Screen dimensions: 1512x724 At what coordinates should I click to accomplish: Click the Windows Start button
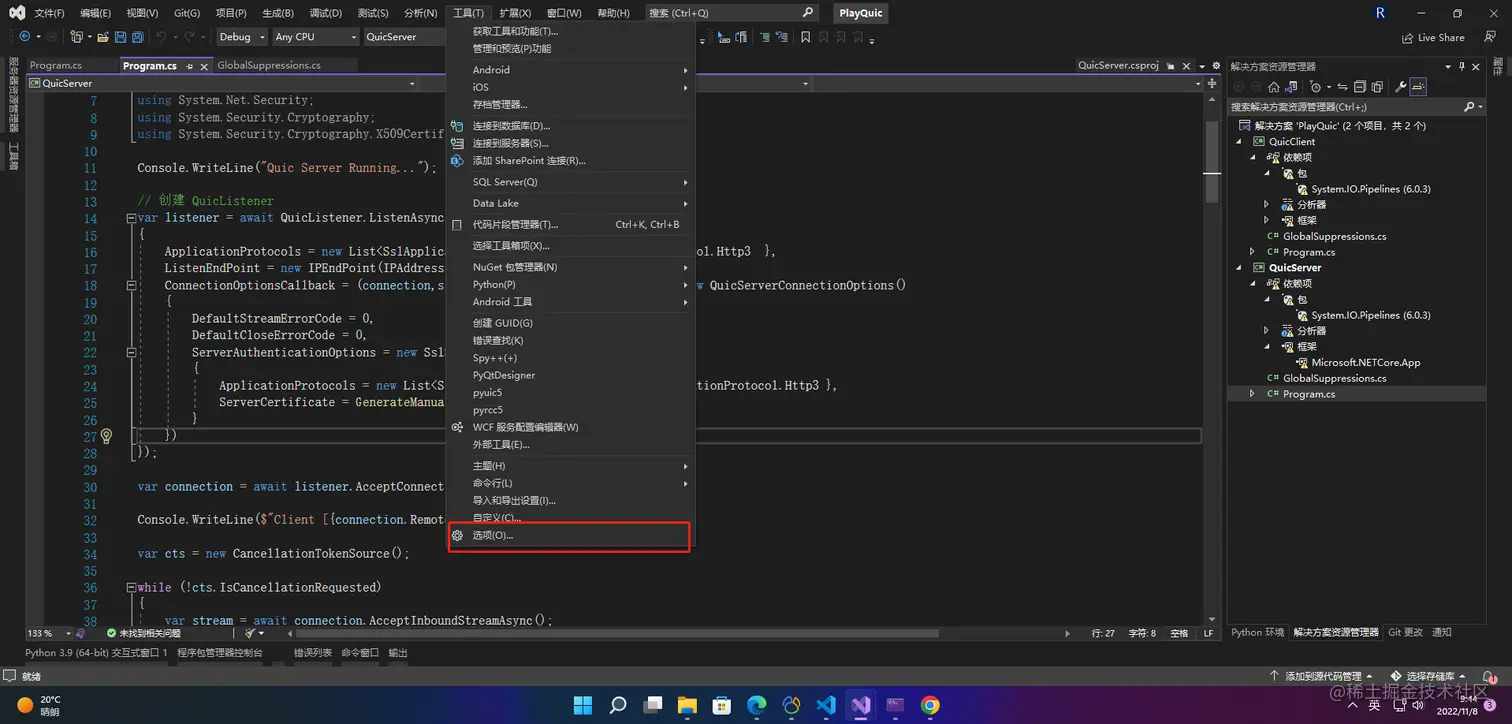(583, 705)
